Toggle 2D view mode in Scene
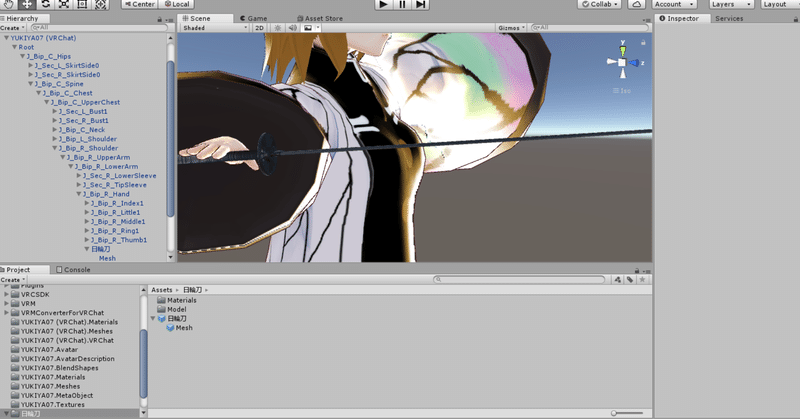Image resolution: width=800 pixels, height=419 pixels. [x=259, y=28]
